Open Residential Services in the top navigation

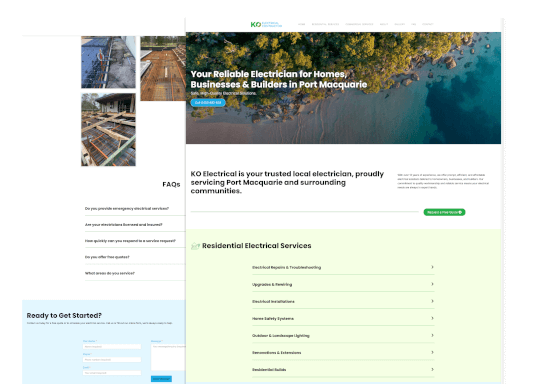tap(325, 24)
